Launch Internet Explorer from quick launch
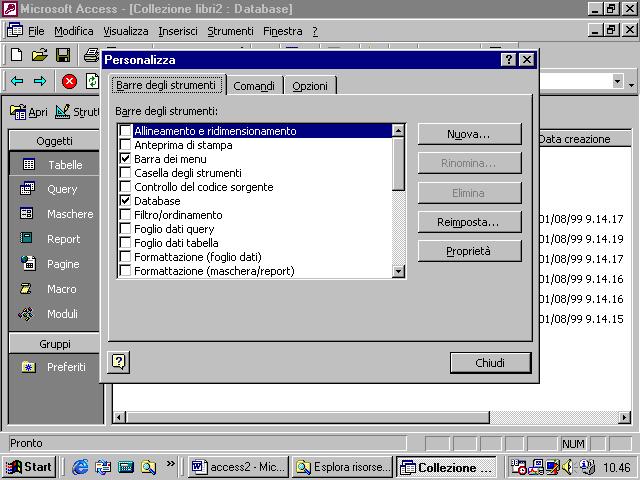Viewport: 640px width, 480px height. coord(80,467)
